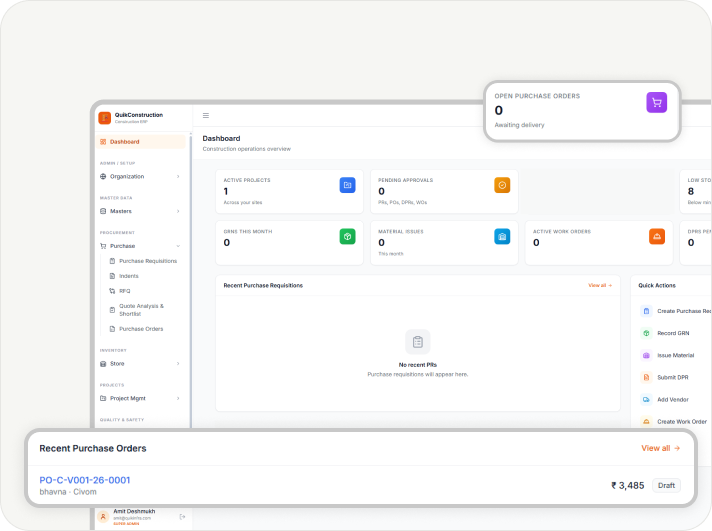This screenshot has height=531, width=712.
Task: Click the orange Active Work Orders icon
Action: pyautogui.click(x=657, y=237)
